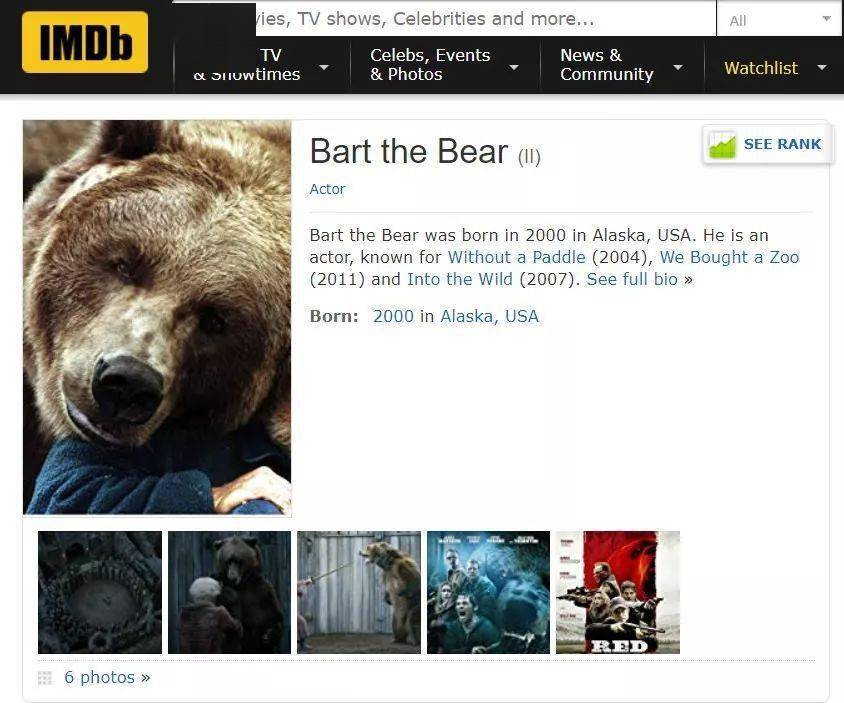Viewport: 844px width, 703px height.
Task: Expand the Celebs, Events & Photos arrow
Action: (x=514, y=67)
